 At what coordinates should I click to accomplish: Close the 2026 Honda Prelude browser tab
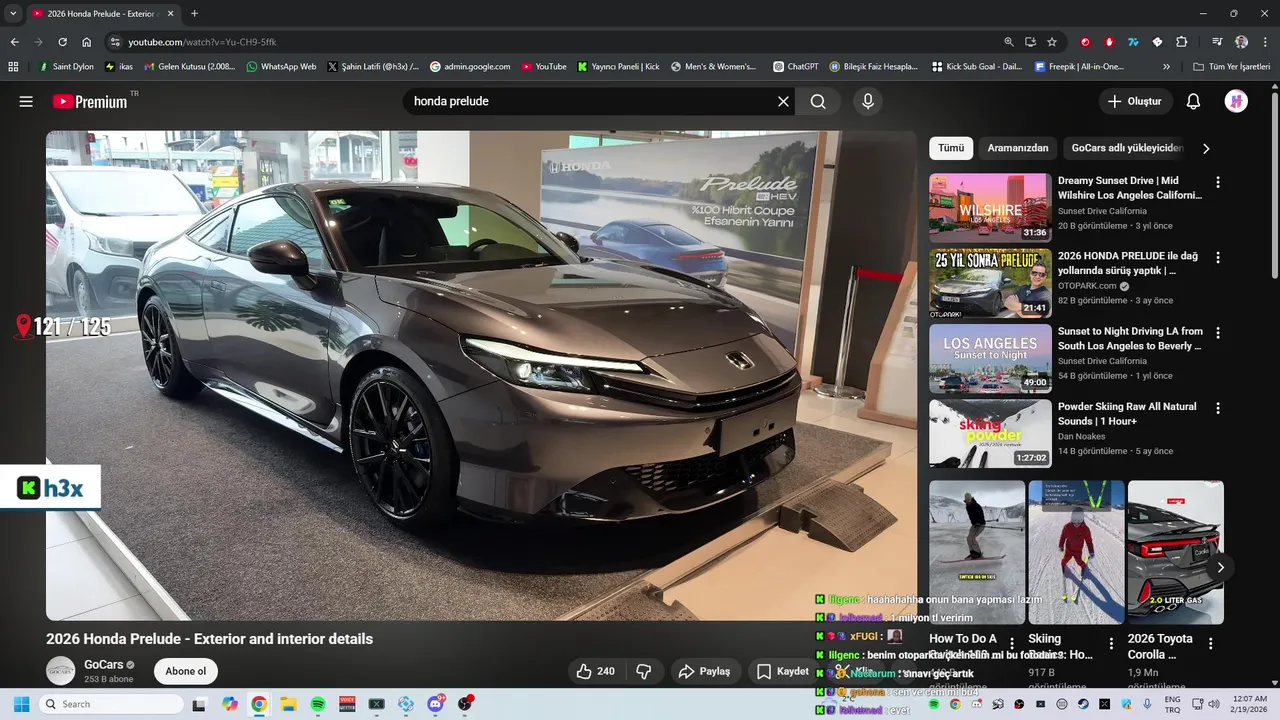pos(171,13)
